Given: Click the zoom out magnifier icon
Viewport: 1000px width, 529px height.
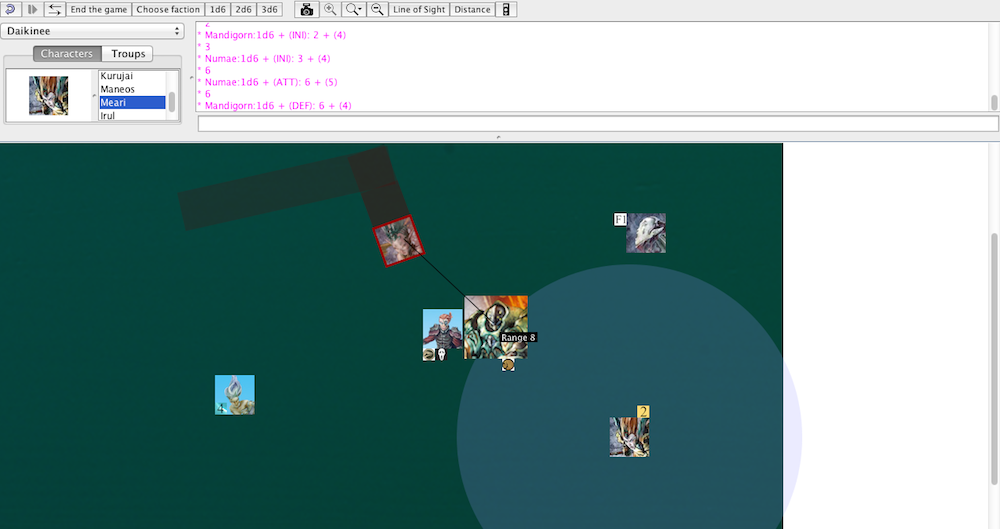Looking at the screenshot, I should pos(377,9).
